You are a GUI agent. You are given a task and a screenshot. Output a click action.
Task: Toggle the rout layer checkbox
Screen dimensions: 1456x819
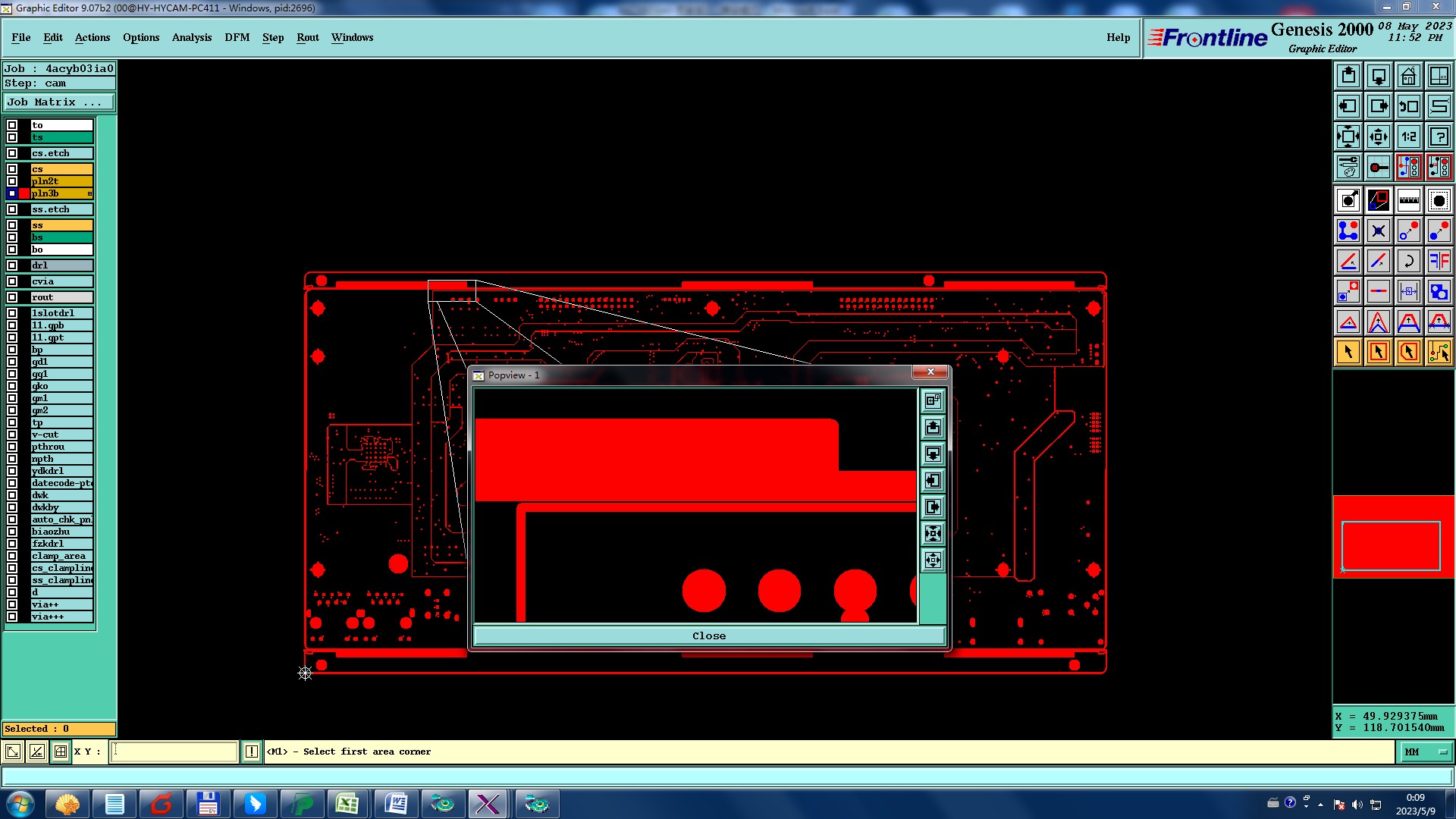[x=12, y=297]
